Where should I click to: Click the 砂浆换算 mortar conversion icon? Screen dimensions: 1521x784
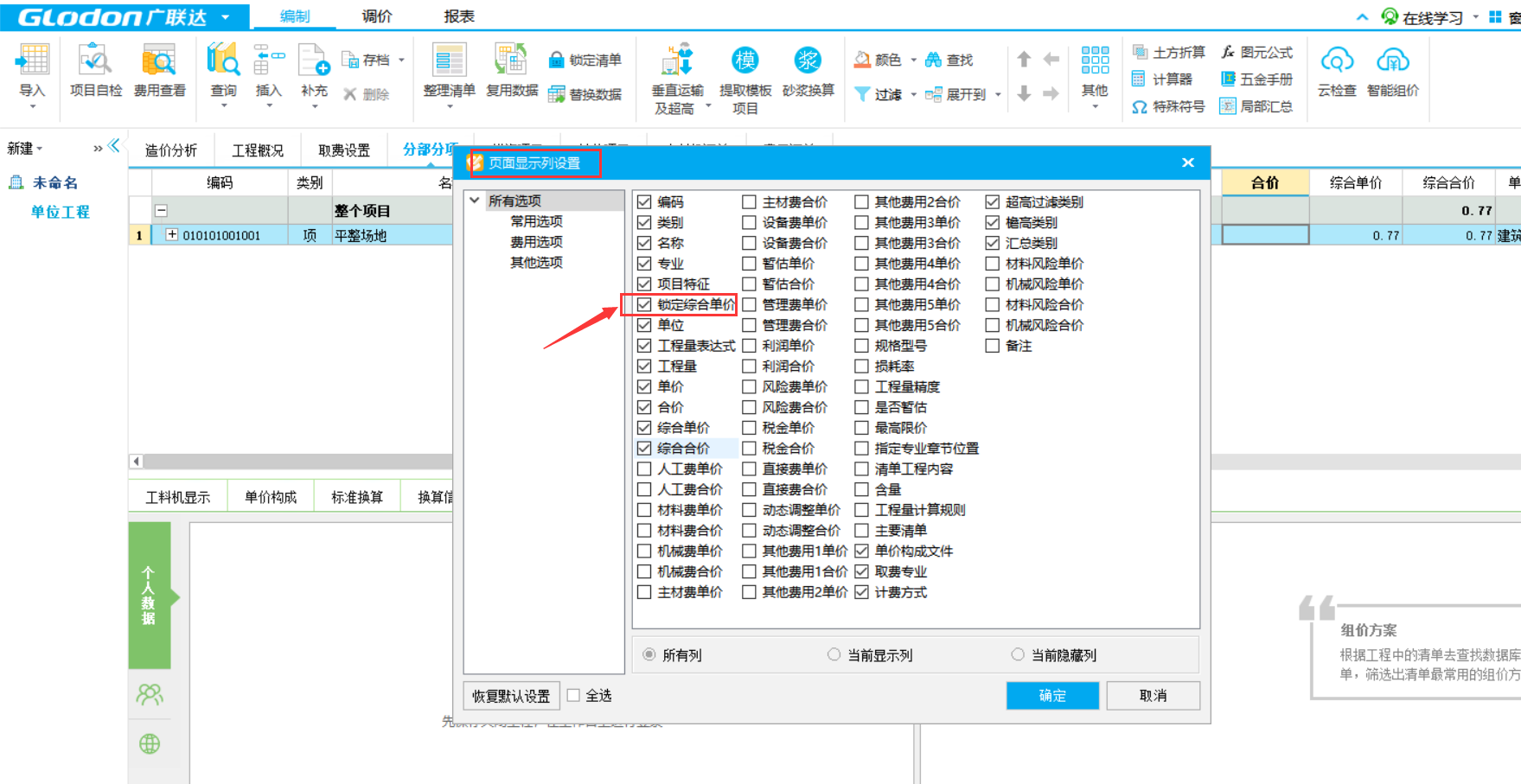pyautogui.click(x=808, y=61)
